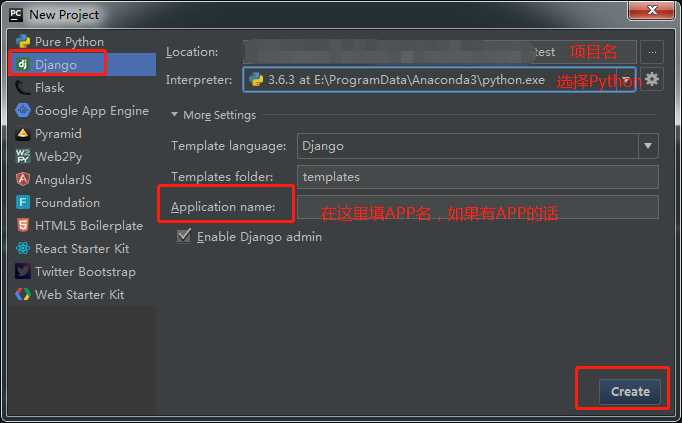
Task: Click the Templates folder field
Action: pos(478,177)
